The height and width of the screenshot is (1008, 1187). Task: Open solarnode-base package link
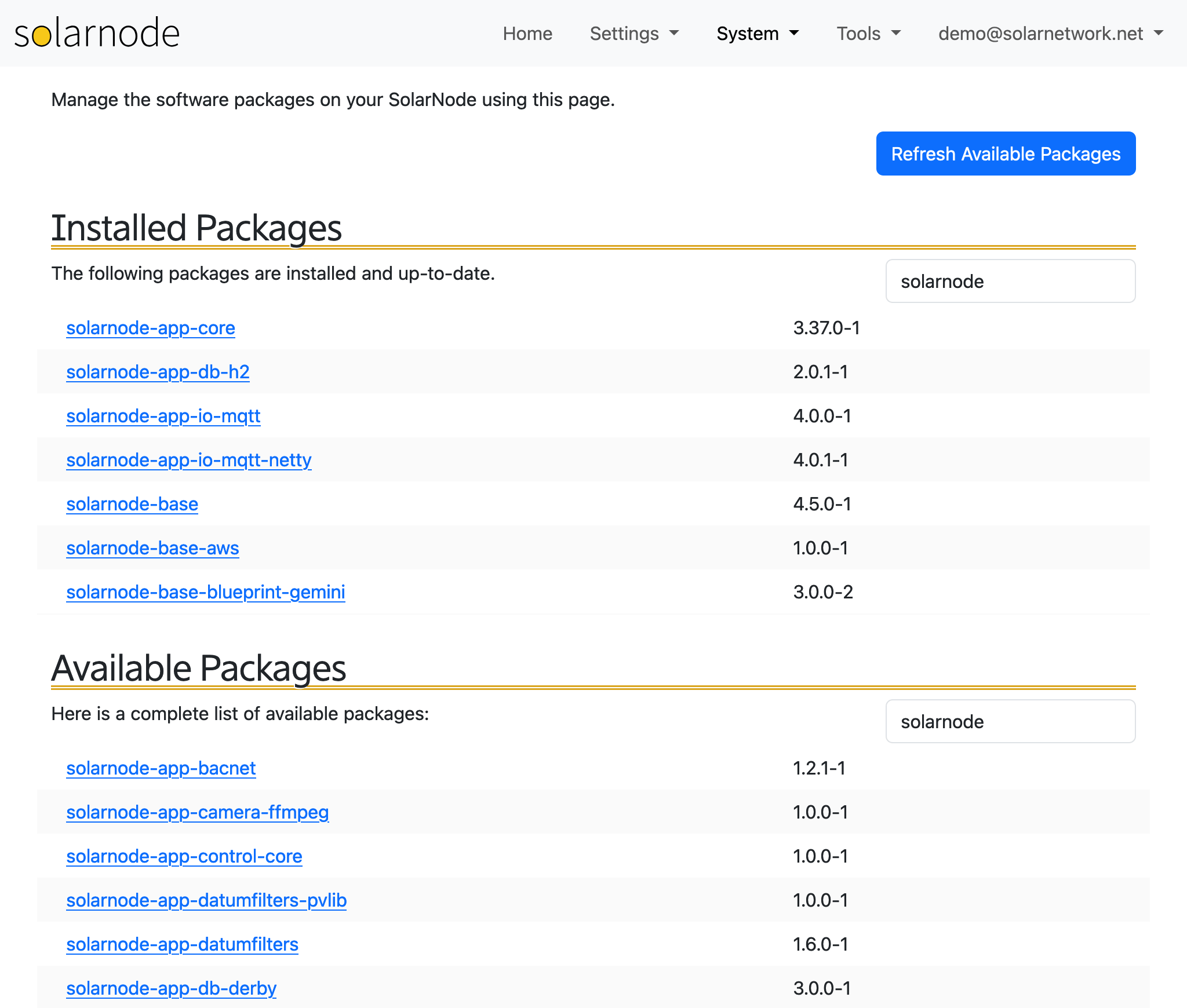(132, 504)
